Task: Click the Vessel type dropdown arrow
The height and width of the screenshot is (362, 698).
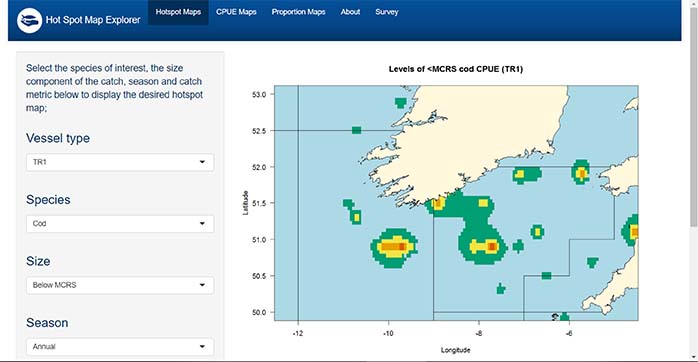Action: click(202, 162)
